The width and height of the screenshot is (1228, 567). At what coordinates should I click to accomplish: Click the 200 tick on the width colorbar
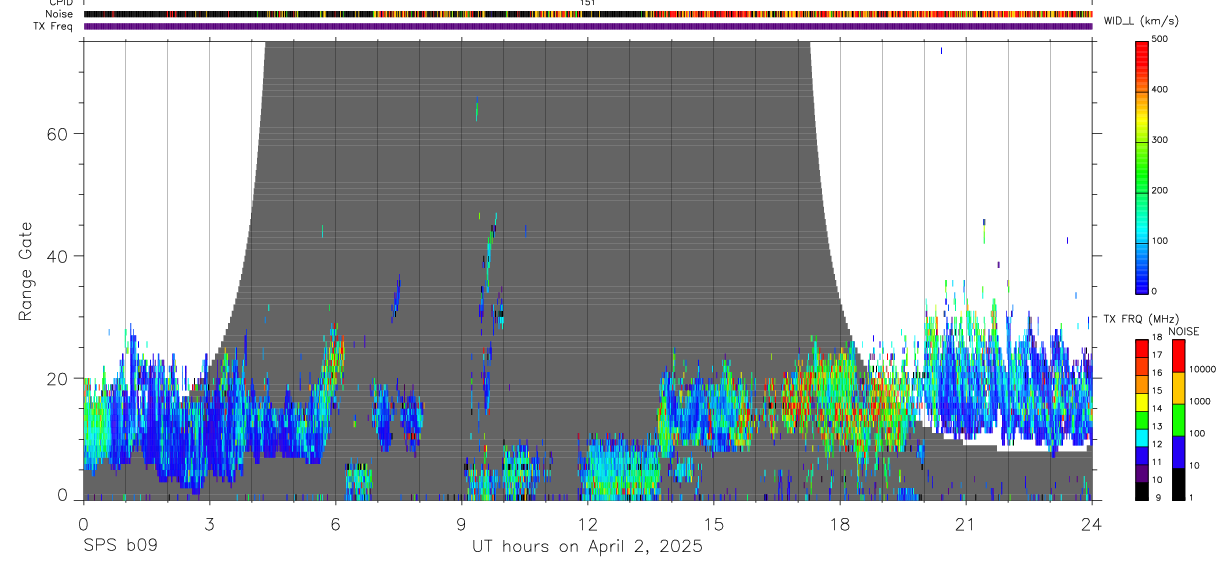[1162, 191]
